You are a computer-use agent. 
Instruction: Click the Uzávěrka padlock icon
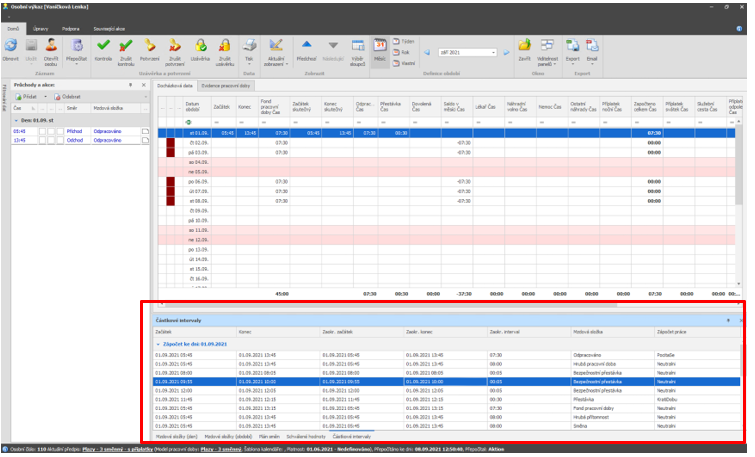click(200, 46)
